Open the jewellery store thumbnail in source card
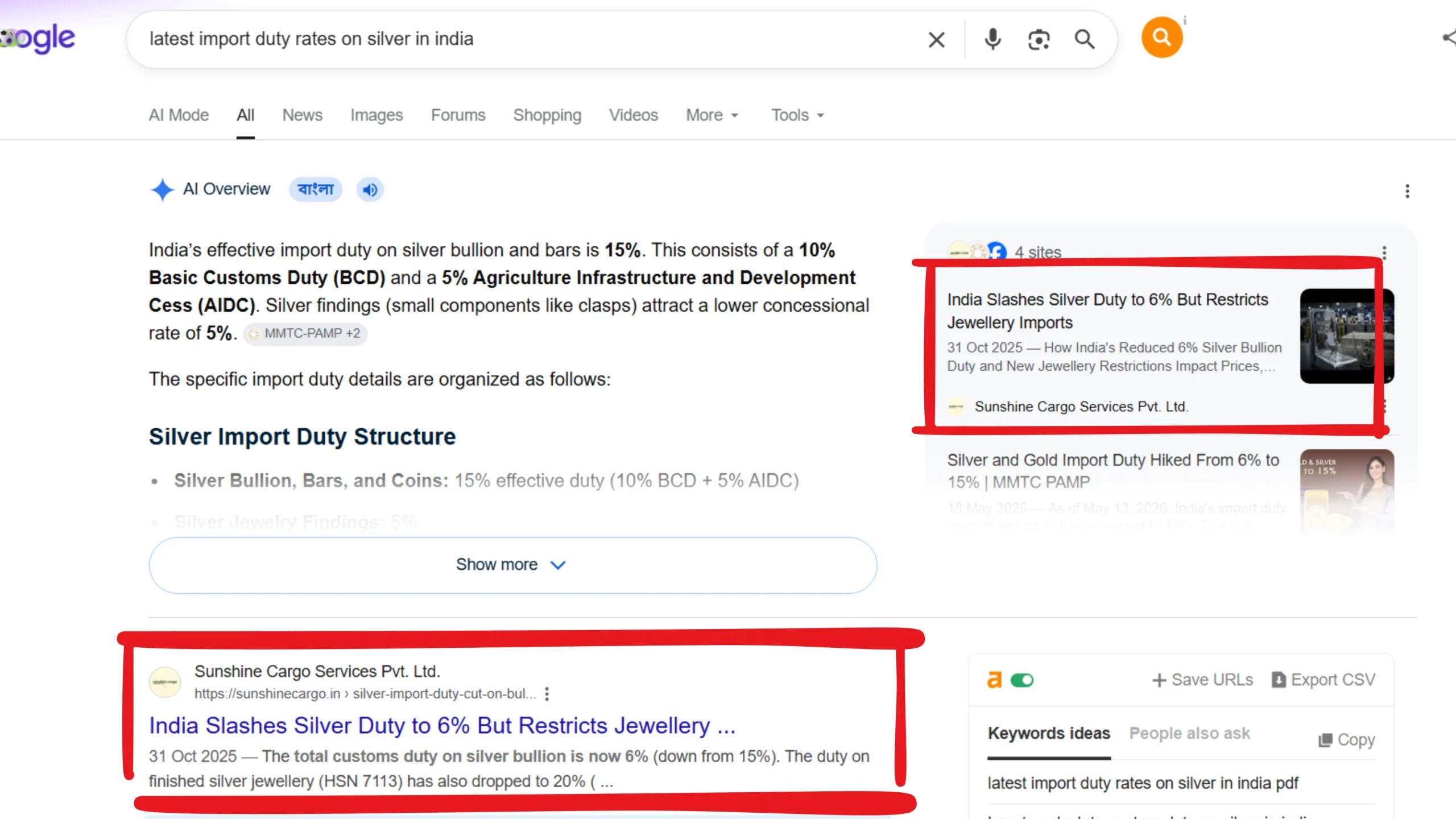 [x=1347, y=336]
